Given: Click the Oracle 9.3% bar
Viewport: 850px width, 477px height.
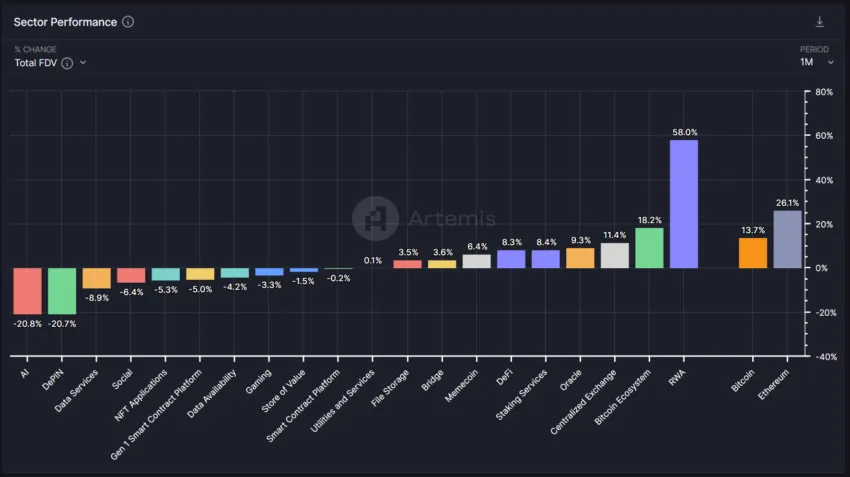Looking at the screenshot, I should pyautogui.click(x=580, y=258).
